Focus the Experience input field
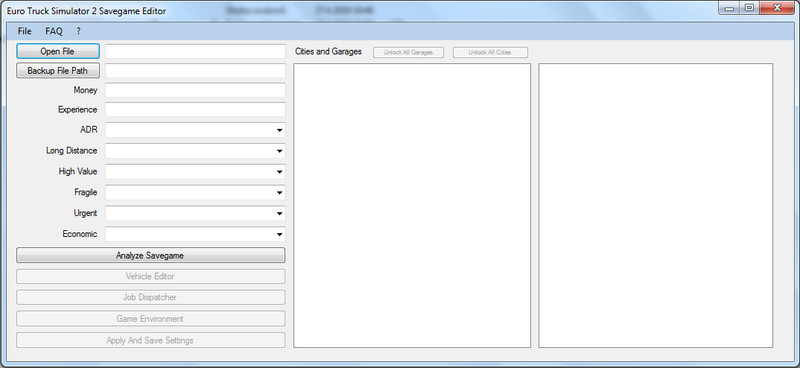Viewport: 800px width, 368px height. 195,110
